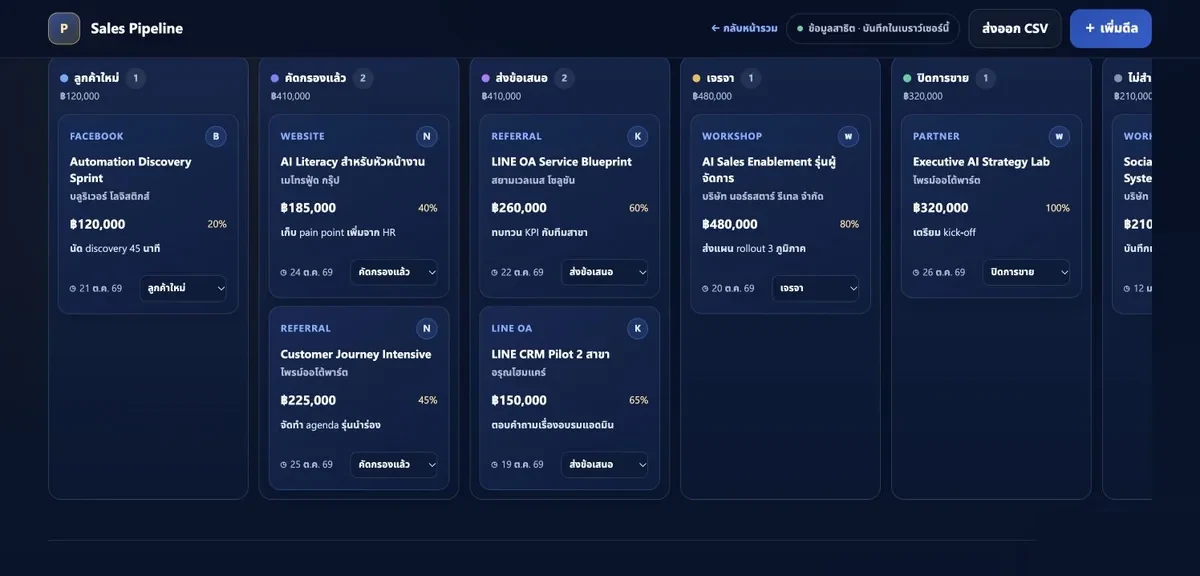Click the WORKSHOP label on AI Sales Enablement
Image resolution: width=1200 pixels, height=576 pixels.
[732, 136]
